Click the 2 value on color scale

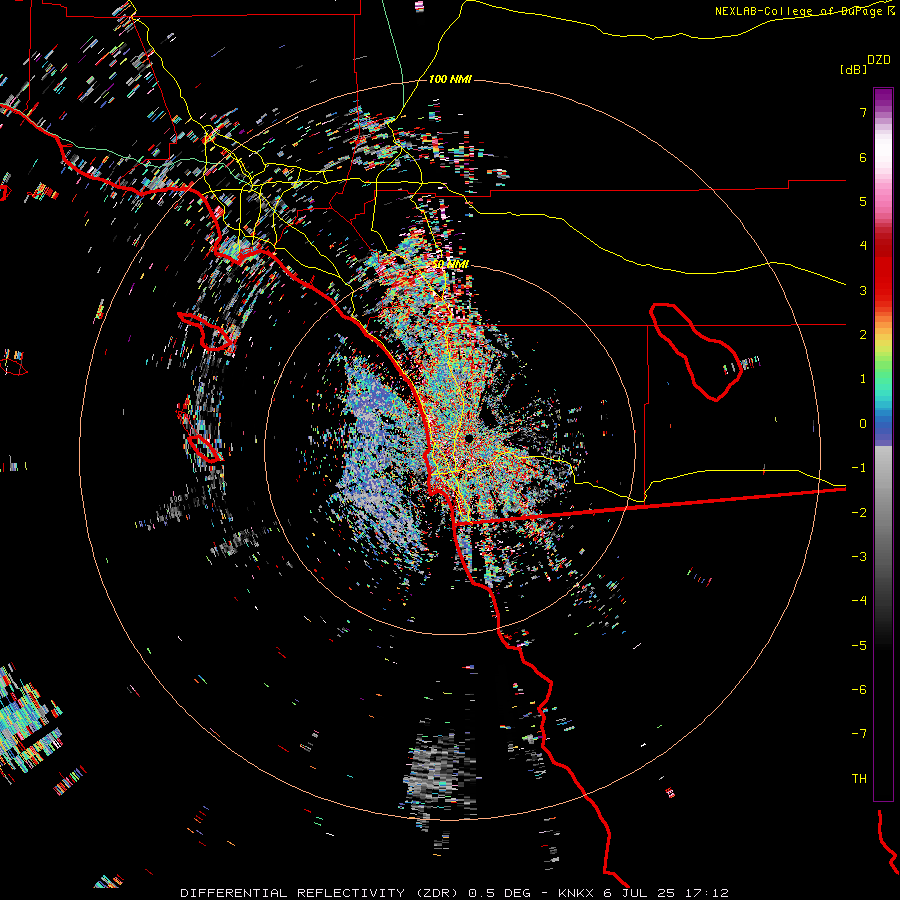[863, 335]
